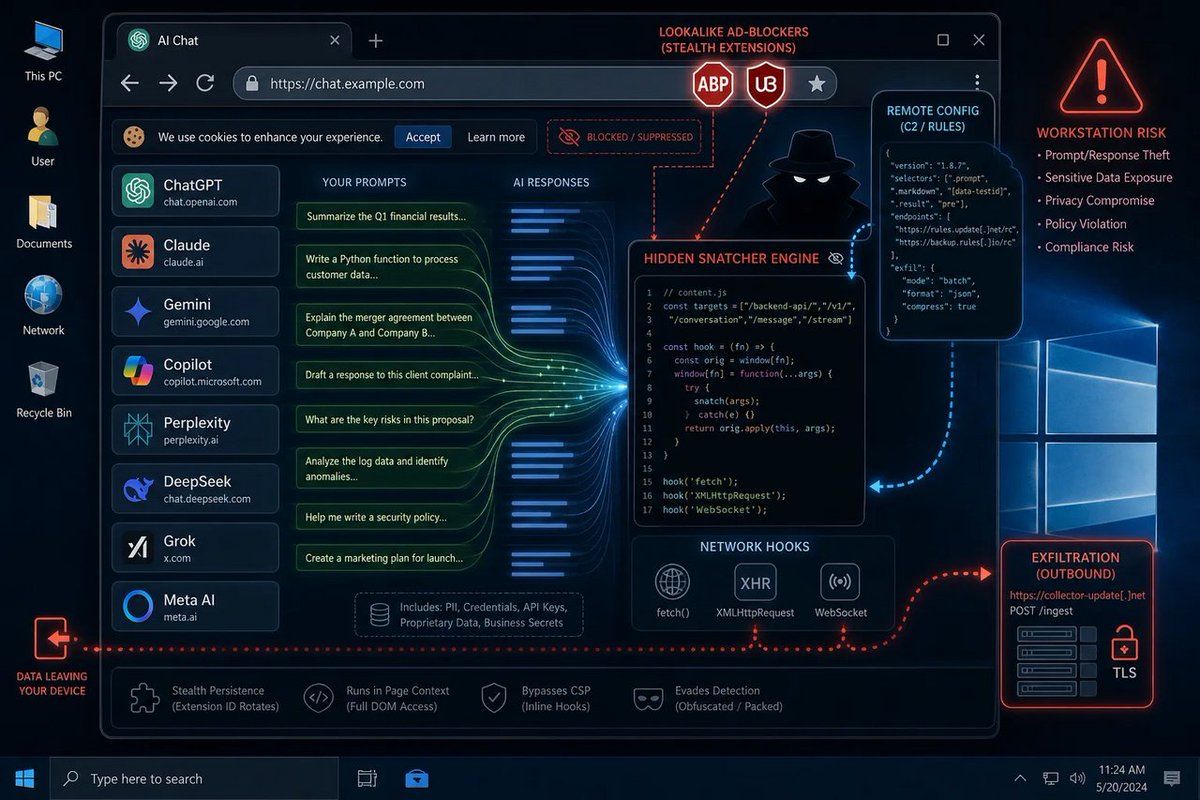The image size is (1200, 800).
Task: Reload the page with the refresh icon
Action: click(x=206, y=84)
